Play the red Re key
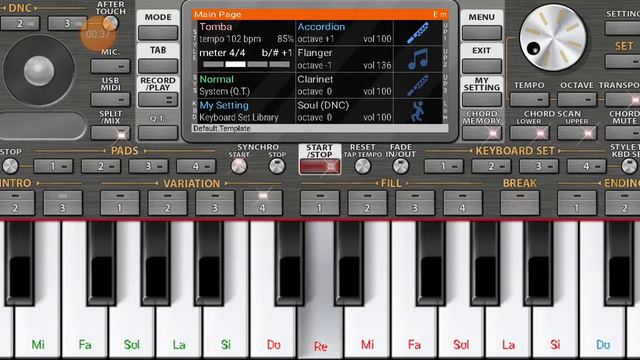The image size is (640, 360). click(320, 327)
